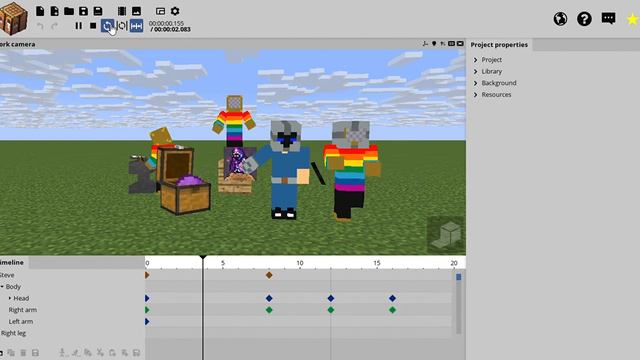Click the duplicate timeline icon
Screen dimensions: 640x360
11,353
